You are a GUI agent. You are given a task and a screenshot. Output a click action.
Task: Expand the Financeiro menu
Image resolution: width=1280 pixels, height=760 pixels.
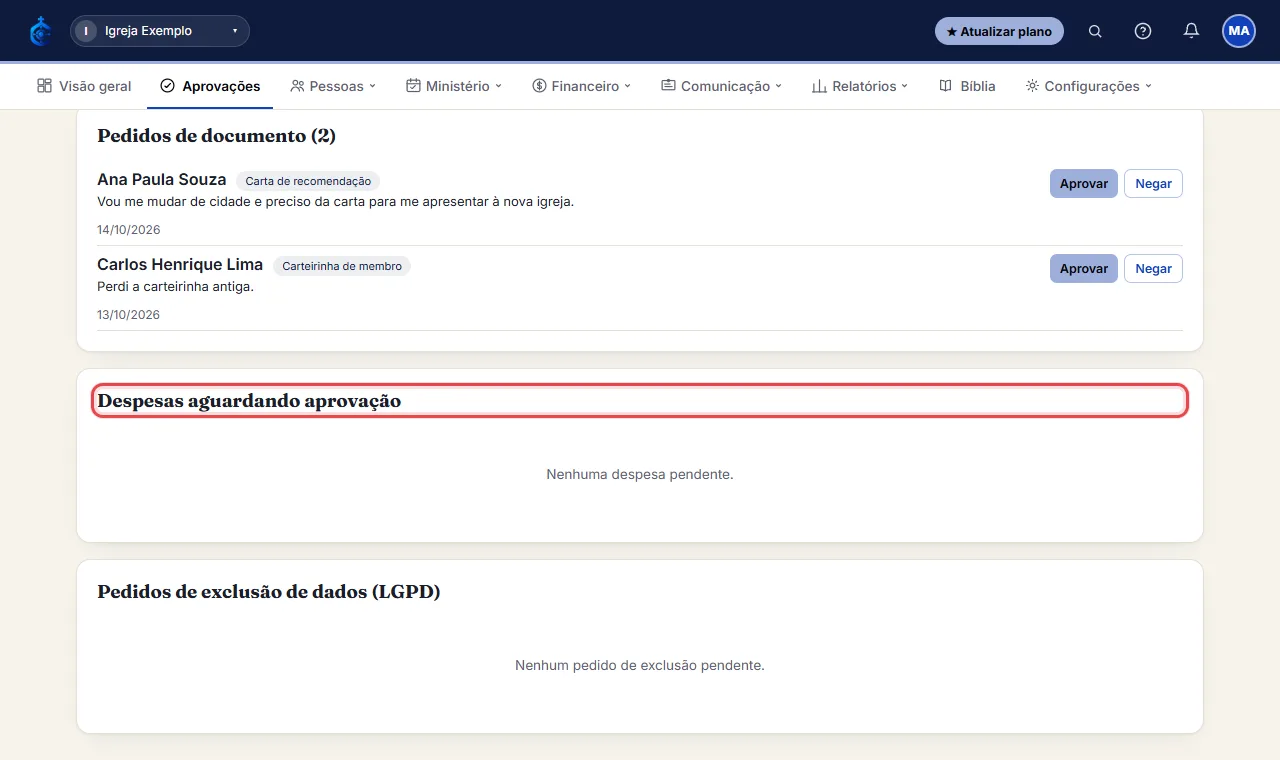tap(582, 86)
